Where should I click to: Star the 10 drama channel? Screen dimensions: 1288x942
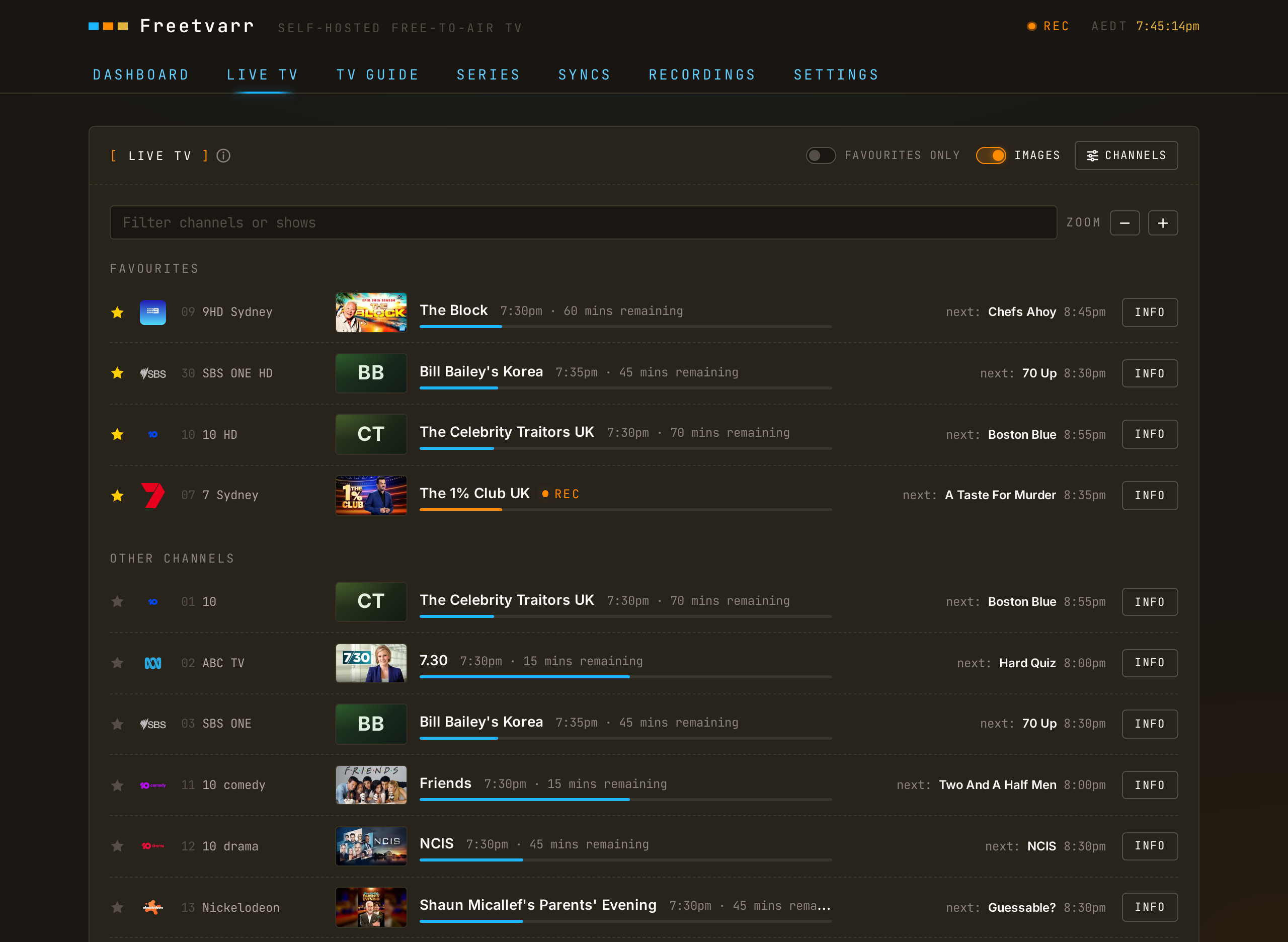117,846
